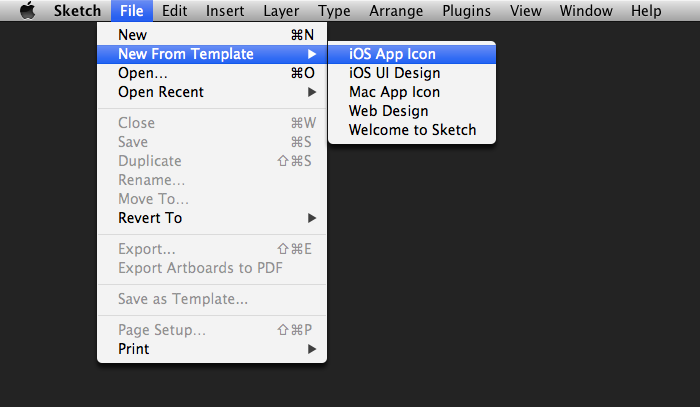Open the Arrange menu
700x407 pixels.
396,10
